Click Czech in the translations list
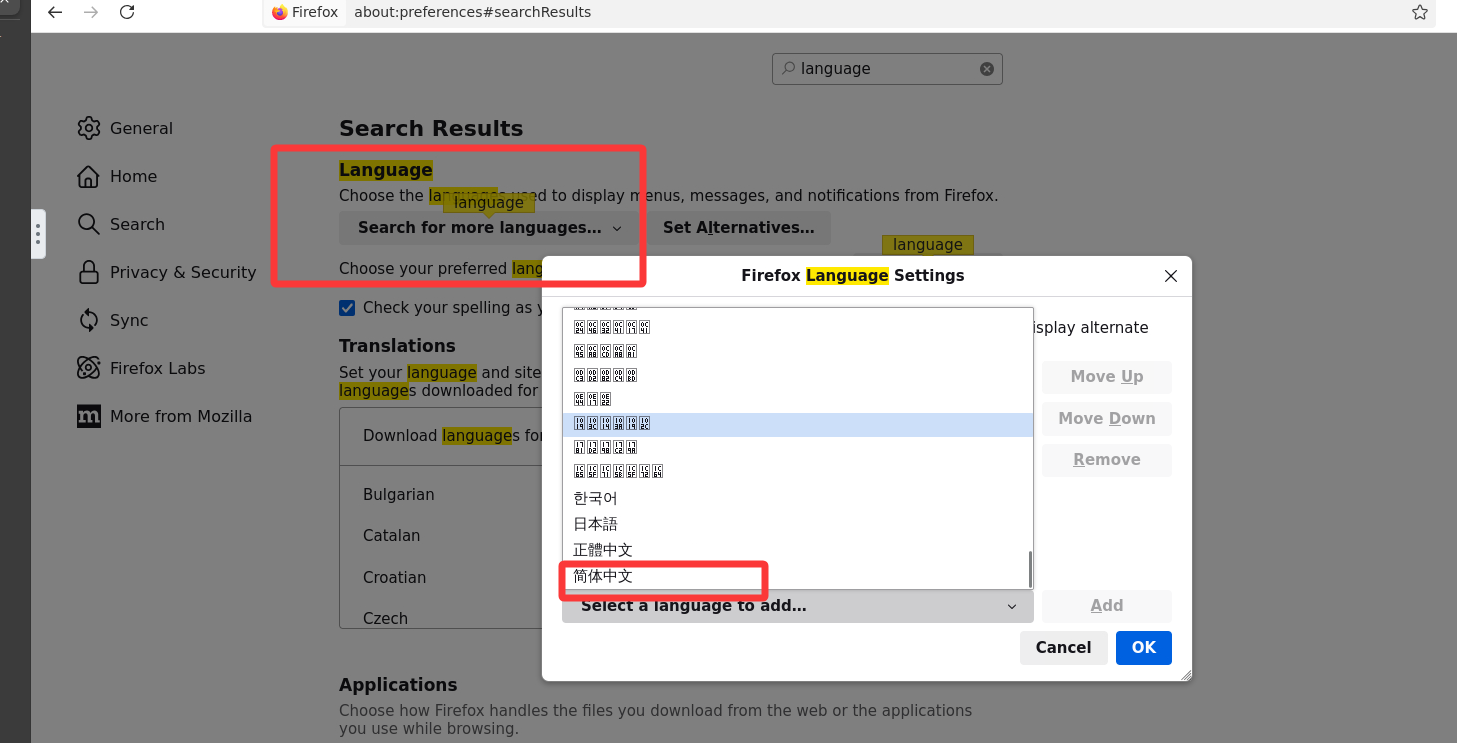 point(385,619)
